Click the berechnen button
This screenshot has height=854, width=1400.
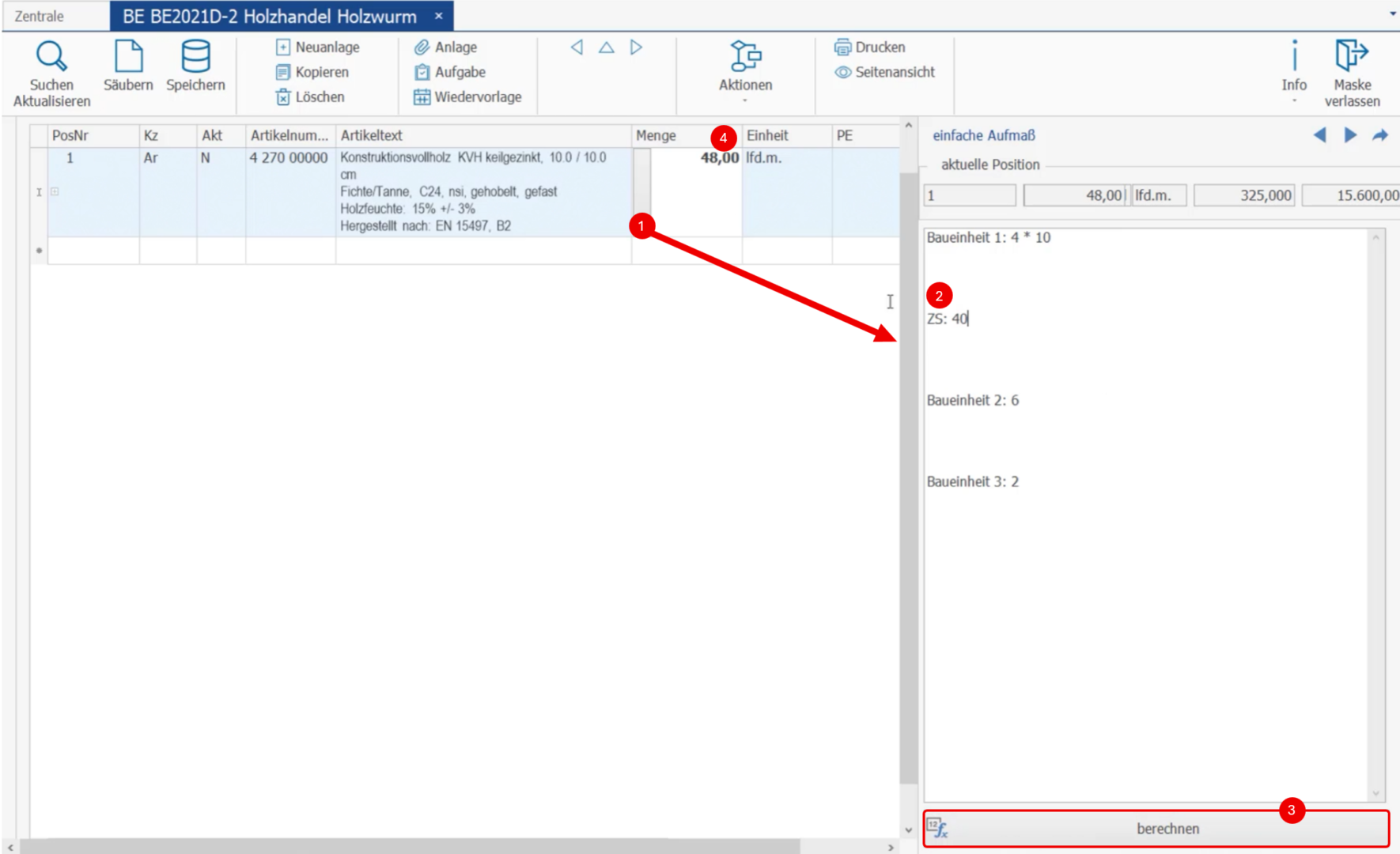coord(1156,829)
